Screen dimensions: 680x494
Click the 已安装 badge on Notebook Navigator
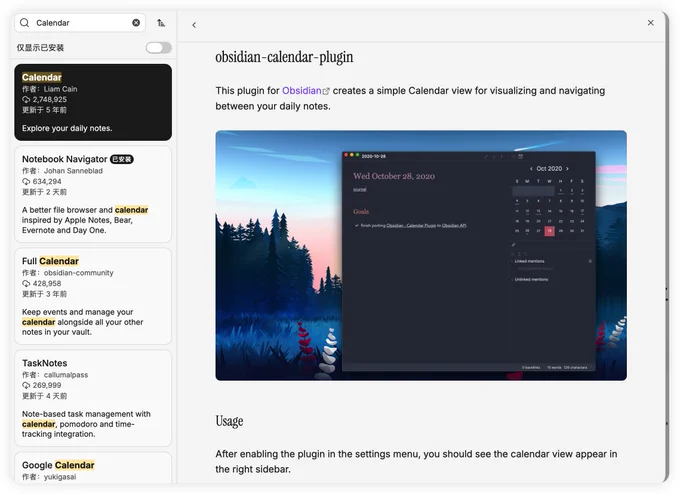tap(122, 159)
